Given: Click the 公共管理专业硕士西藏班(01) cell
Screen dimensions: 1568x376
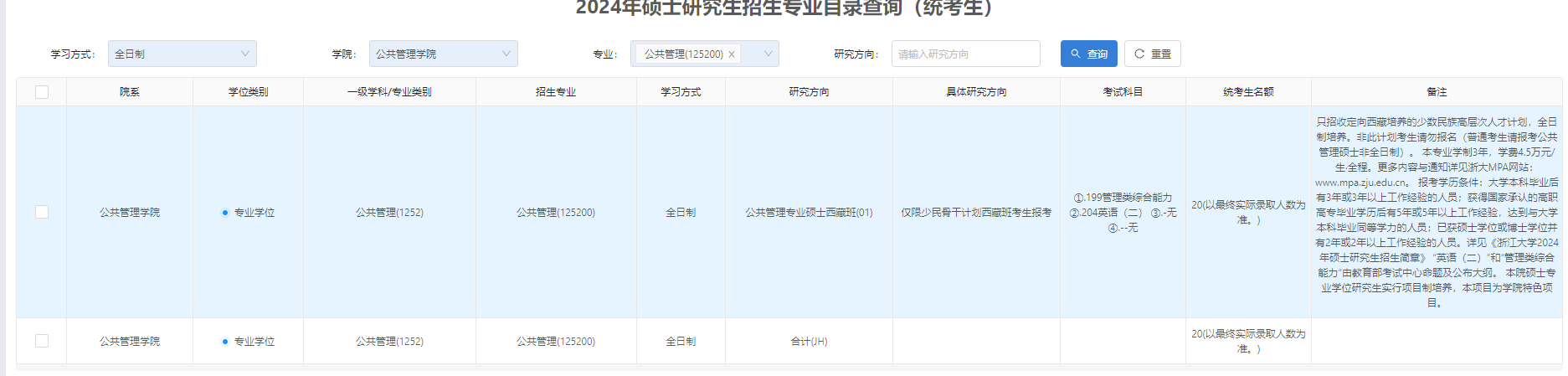Looking at the screenshot, I should click(809, 213).
